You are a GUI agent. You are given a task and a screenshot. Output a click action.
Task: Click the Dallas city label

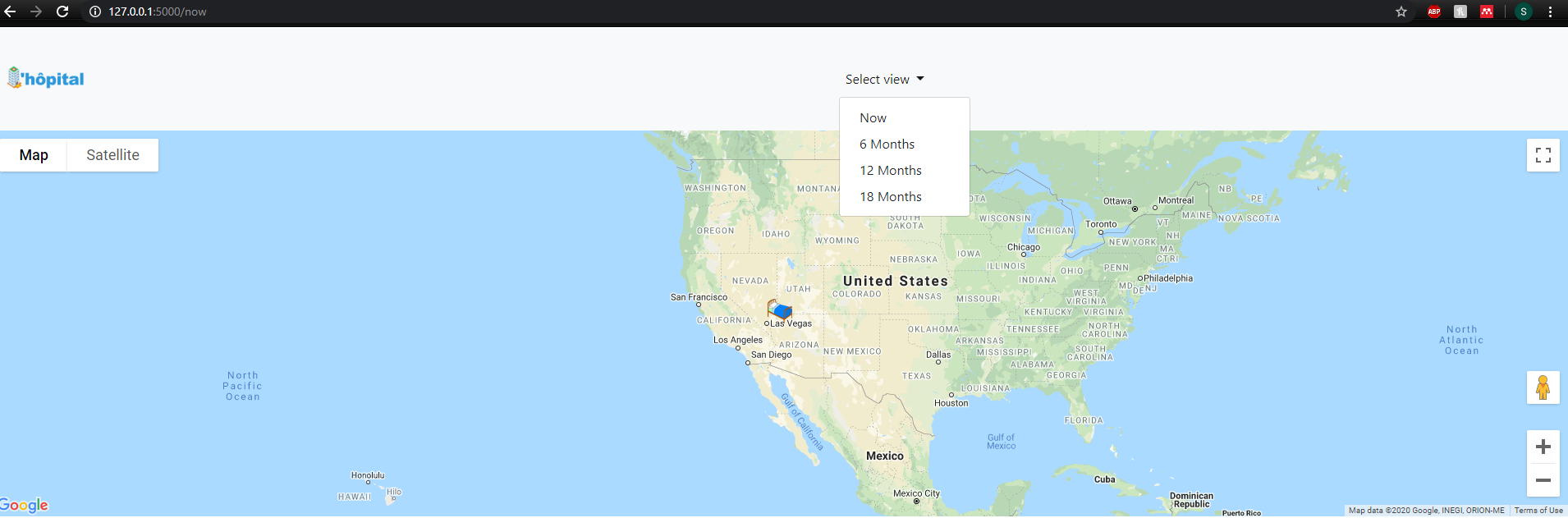click(x=938, y=355)
